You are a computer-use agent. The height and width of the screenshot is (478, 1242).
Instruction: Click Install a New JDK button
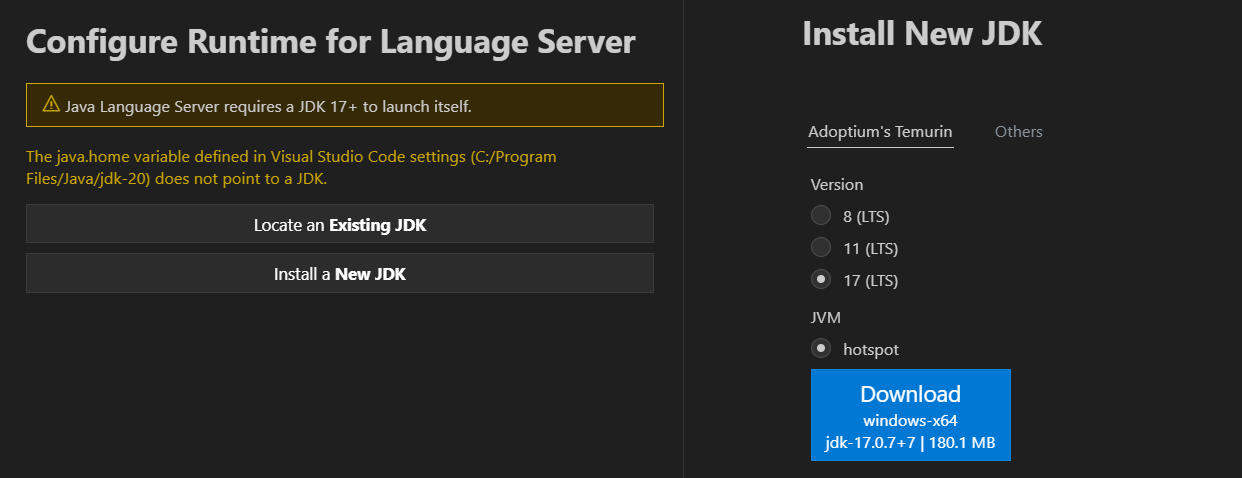[340, 273]
